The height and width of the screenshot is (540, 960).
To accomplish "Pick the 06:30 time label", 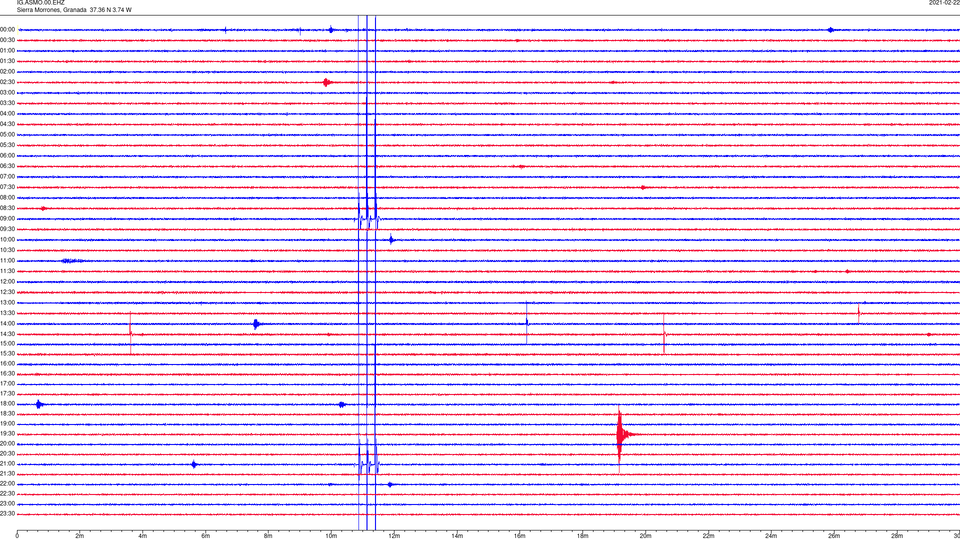I will tap(7, 166).
